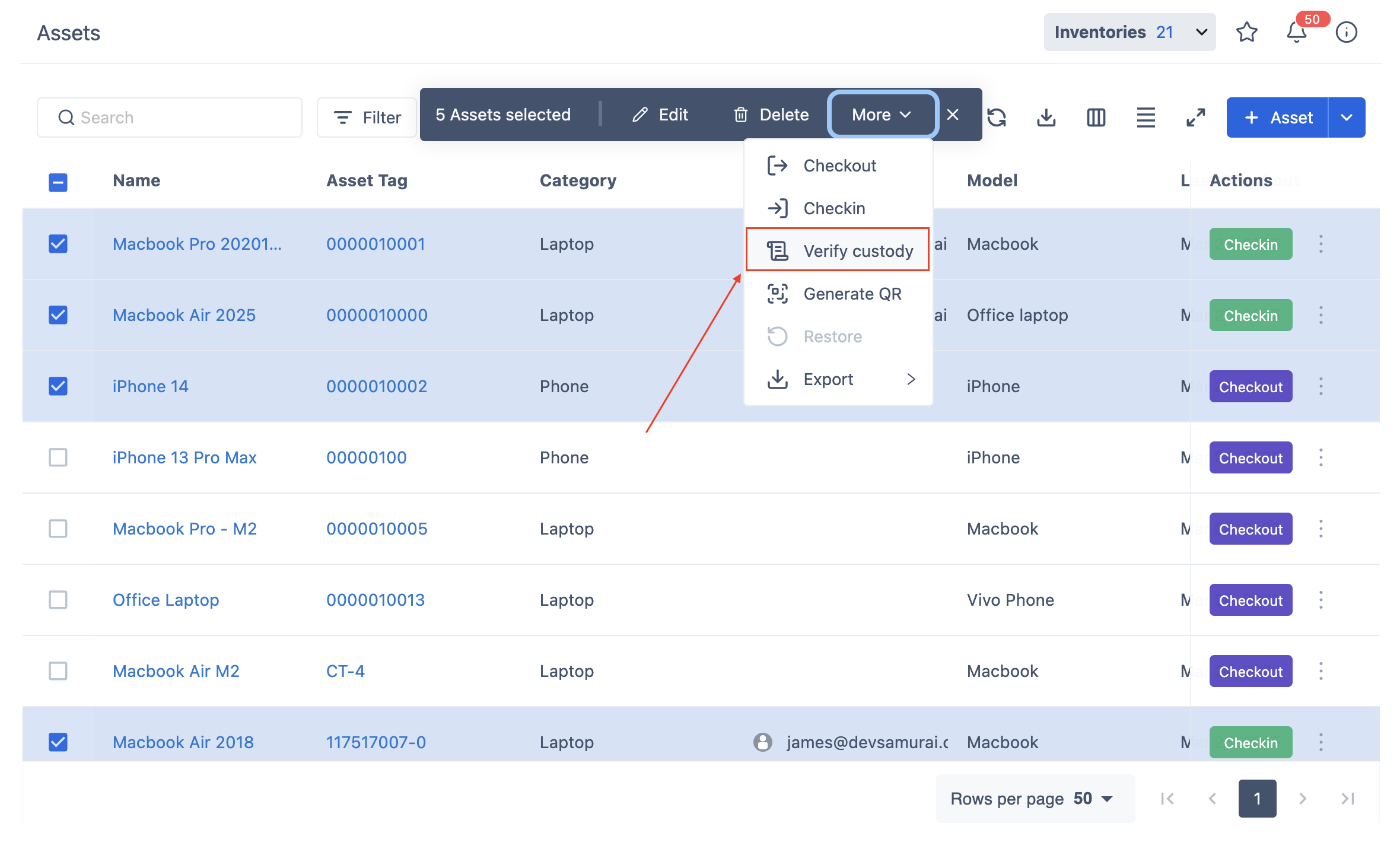Check the iPhone 13 Pro Max checkbox
The image size is (1400, 852).
click(58, 457)
